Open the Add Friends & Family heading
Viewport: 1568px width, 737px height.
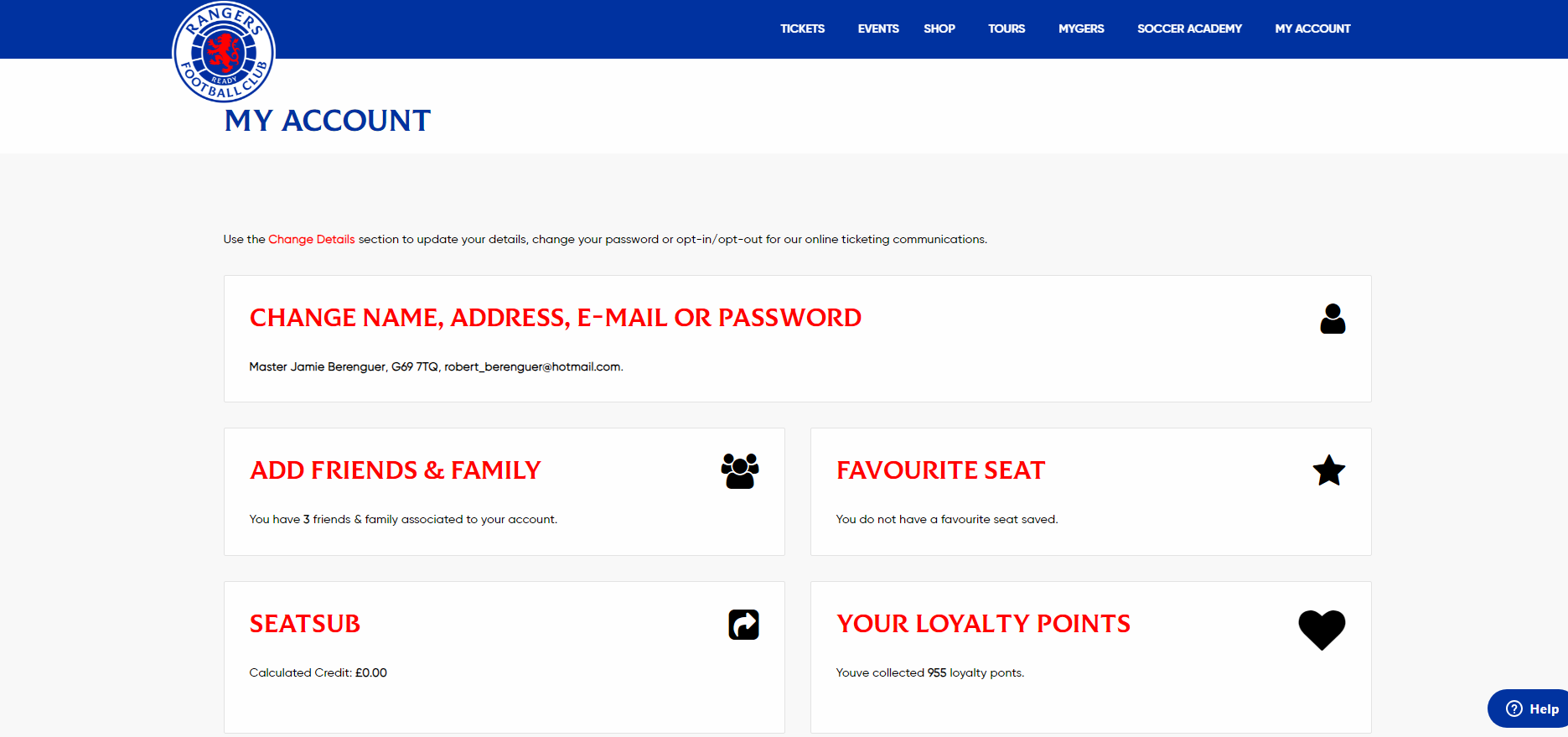pyautogui.click(x=396, y=470)
